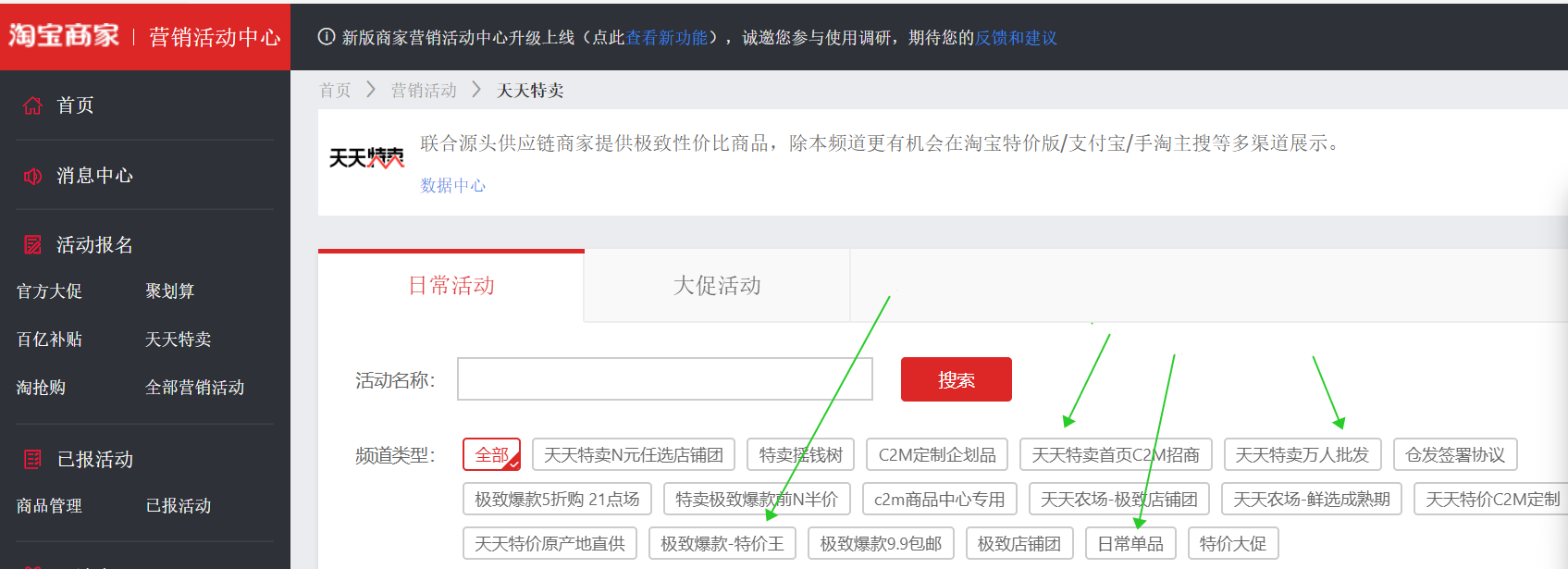Toggle the 特卖摇钱树 channel filter

tap(800, 455)
